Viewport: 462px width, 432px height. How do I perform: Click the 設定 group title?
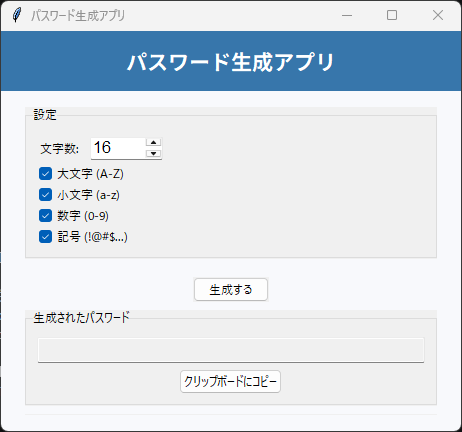click(x=45, y=115)
